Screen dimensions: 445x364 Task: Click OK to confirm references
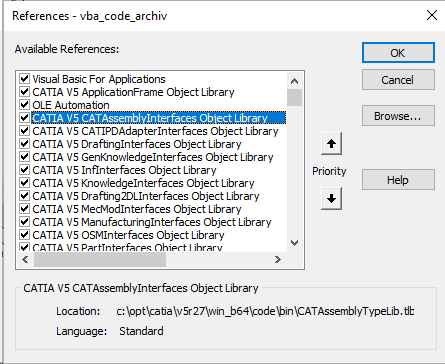click(x=398, y=53)
